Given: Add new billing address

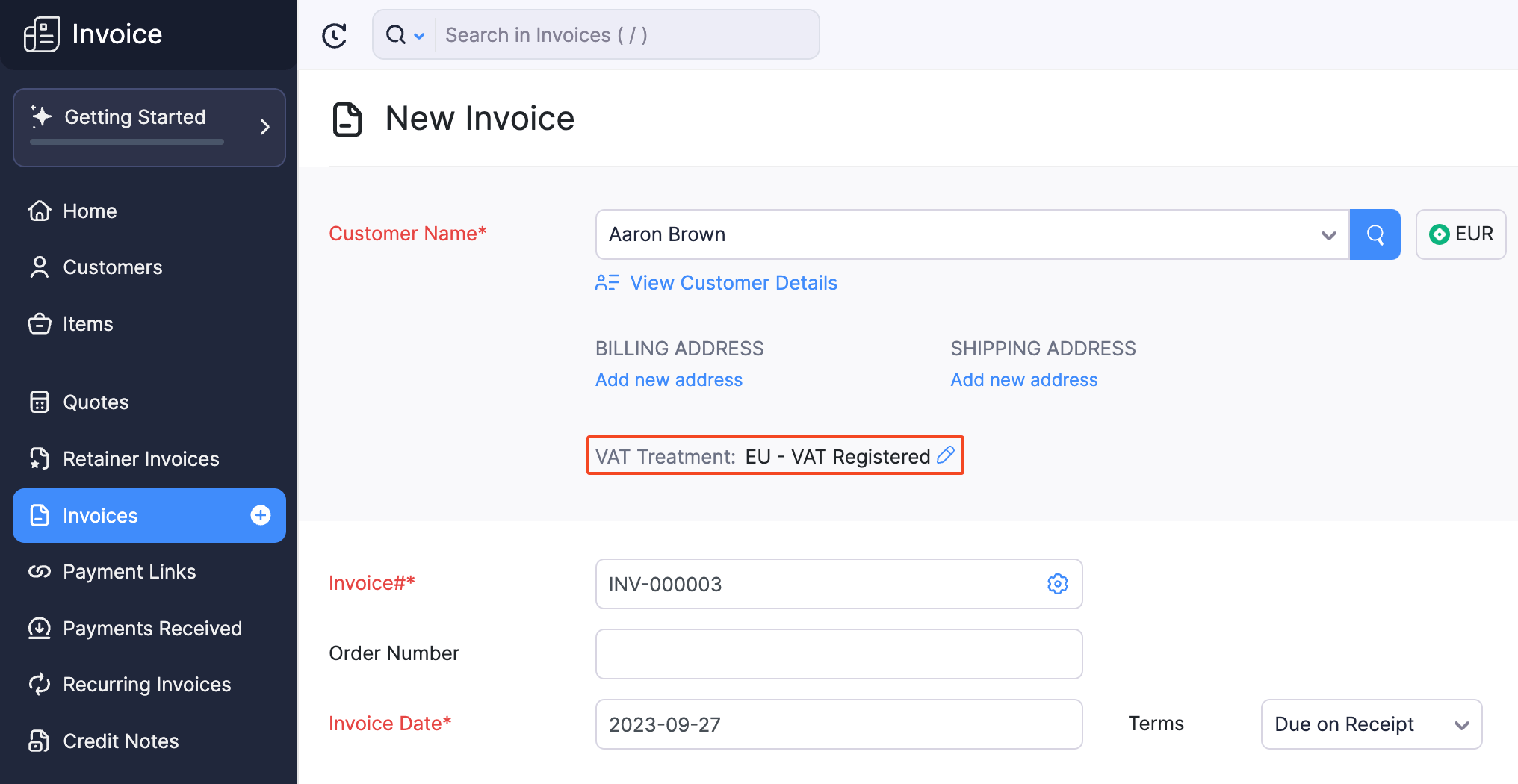Looking at the screenshot, I should pos(669,379).
